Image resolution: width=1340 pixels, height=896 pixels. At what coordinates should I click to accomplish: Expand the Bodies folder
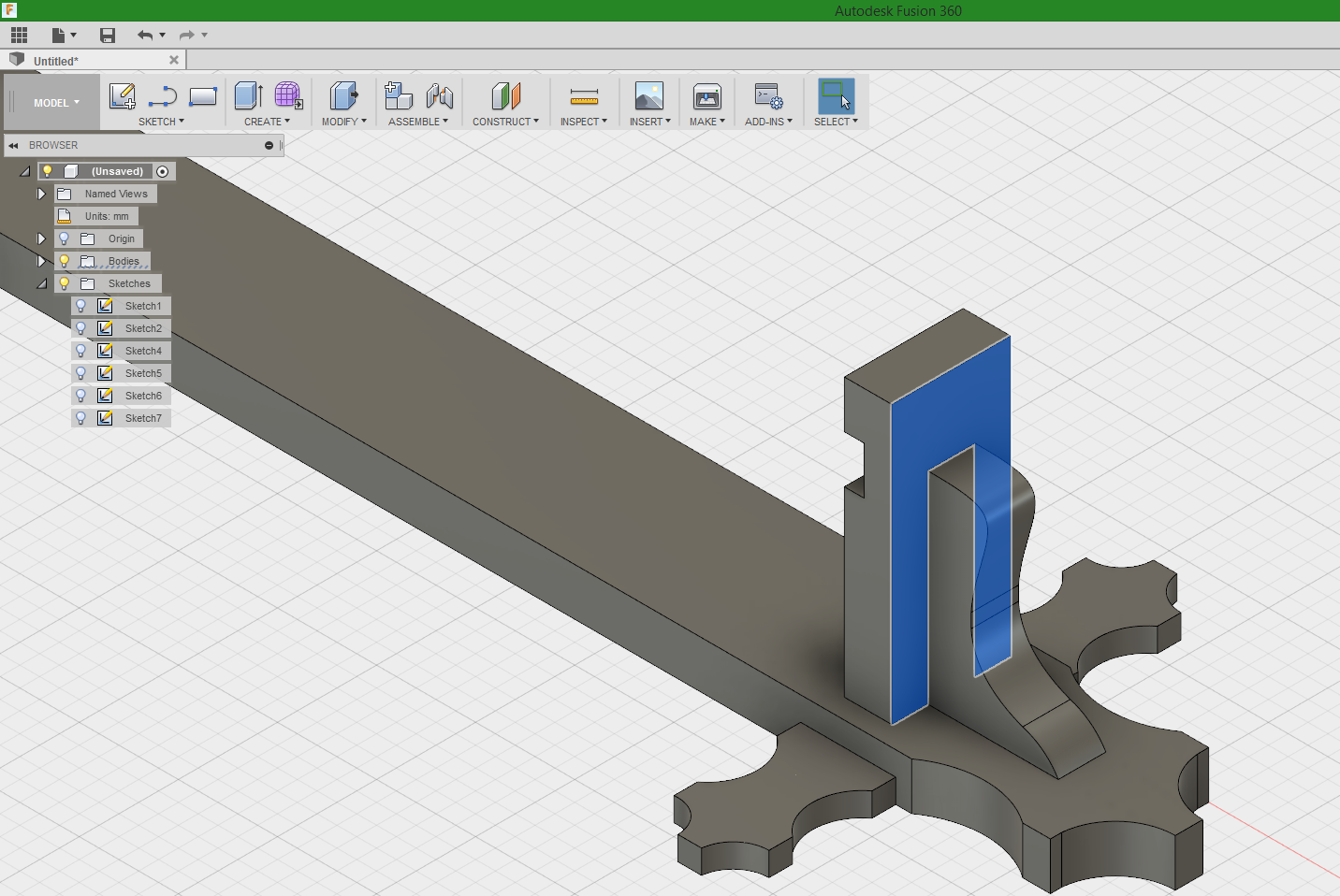tap(41, 261)
